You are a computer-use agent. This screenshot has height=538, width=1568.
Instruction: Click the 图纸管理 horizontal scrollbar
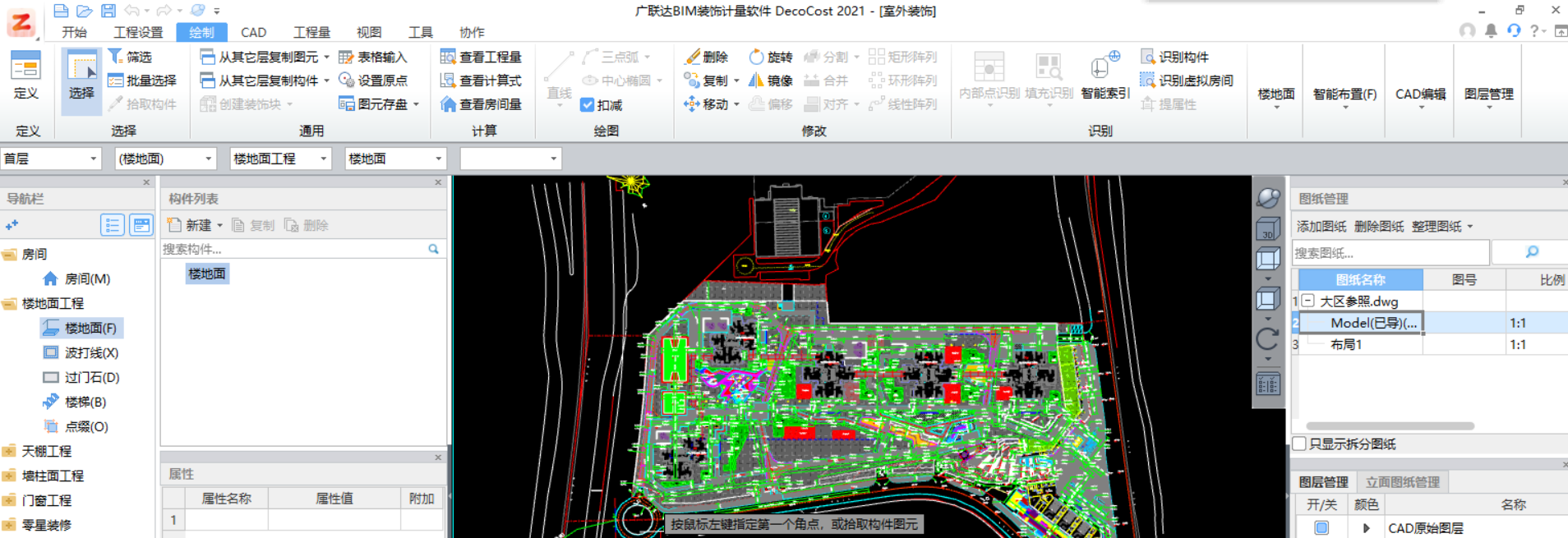pyautogui.click(x=1390, y=426)
